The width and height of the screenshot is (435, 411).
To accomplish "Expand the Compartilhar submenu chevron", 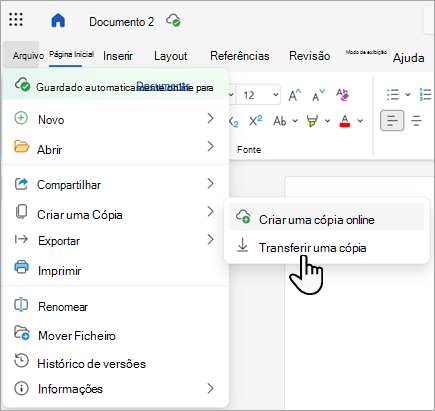I will pyautogui.click(x=210, y=183).
